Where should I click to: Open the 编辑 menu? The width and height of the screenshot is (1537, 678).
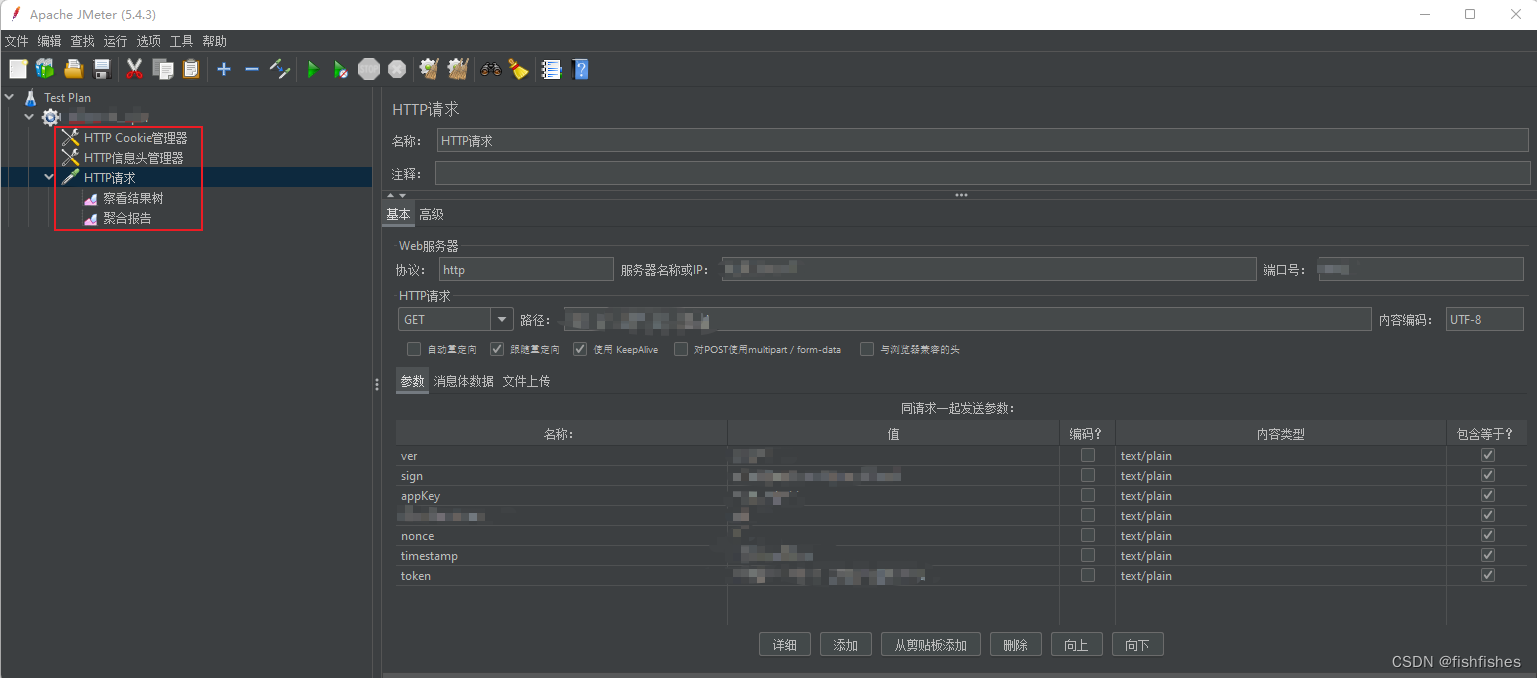[x=50, y=41]
